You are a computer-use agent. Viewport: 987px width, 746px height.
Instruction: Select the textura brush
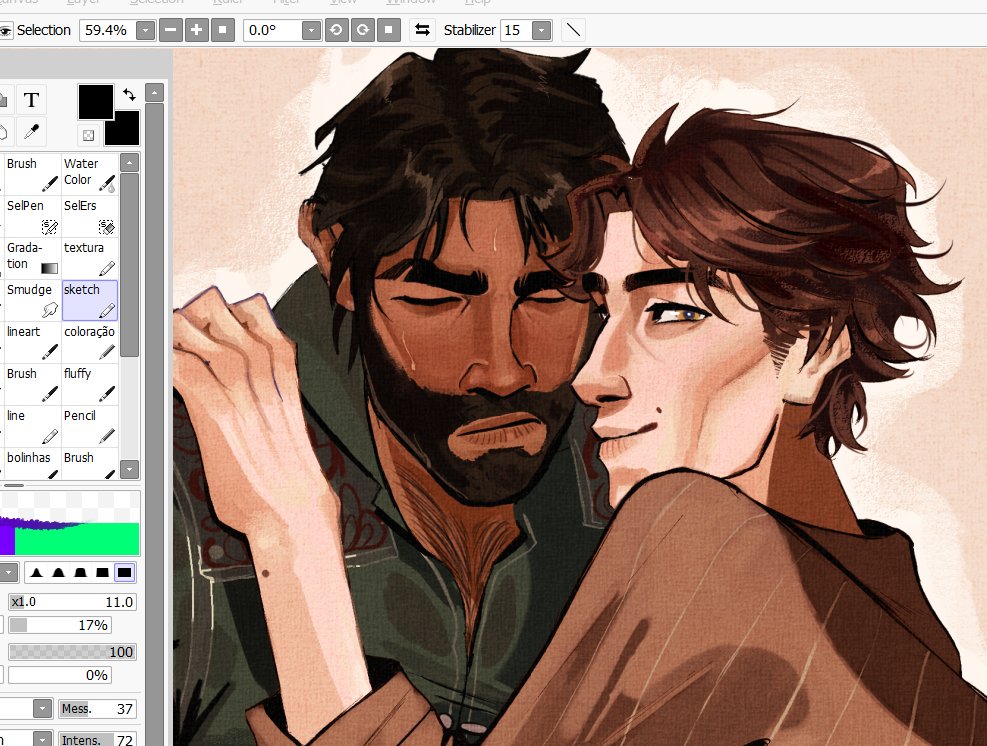pos(89,258)
